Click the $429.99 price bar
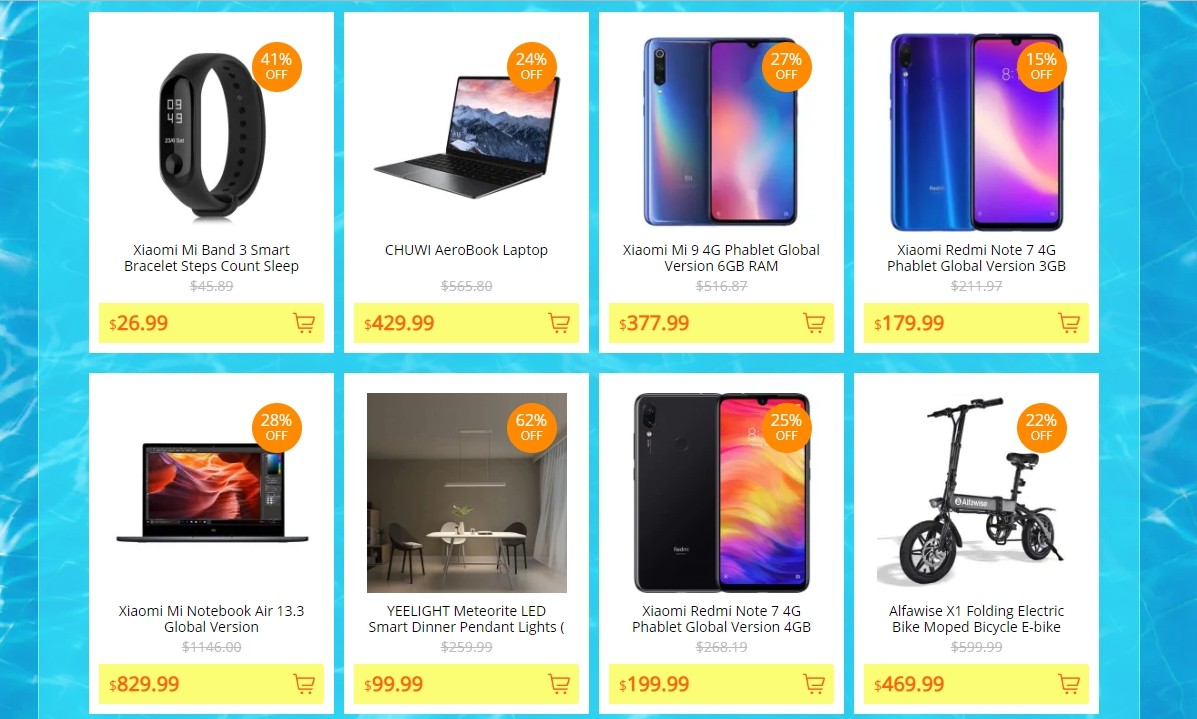 point(466,323)
